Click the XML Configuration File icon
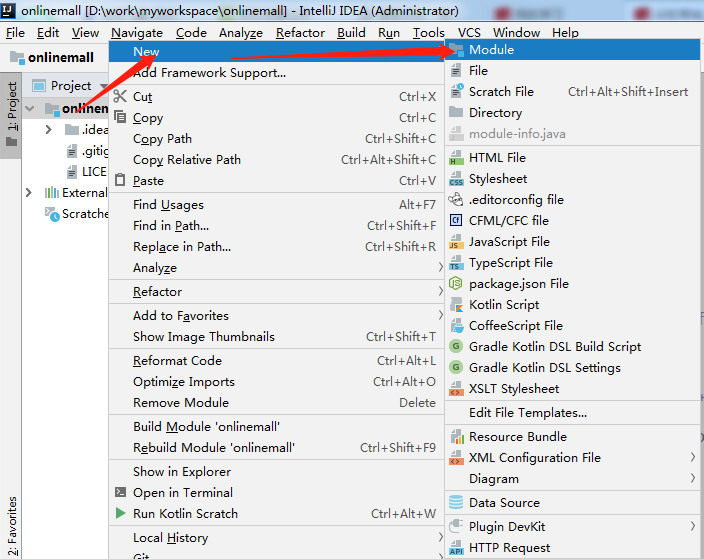The width and height of the screenshot is (704, 559). (x=456, y=458)
